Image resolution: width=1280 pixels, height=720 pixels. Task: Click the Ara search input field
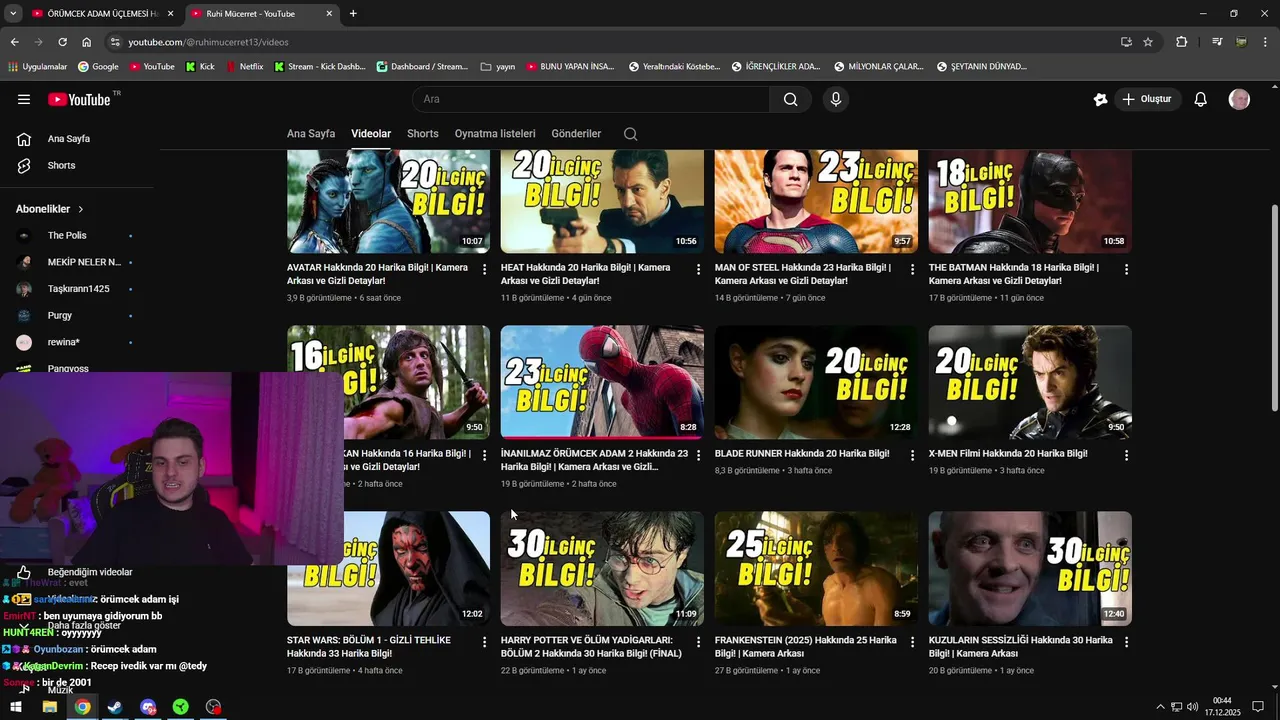tap(591, 99)
